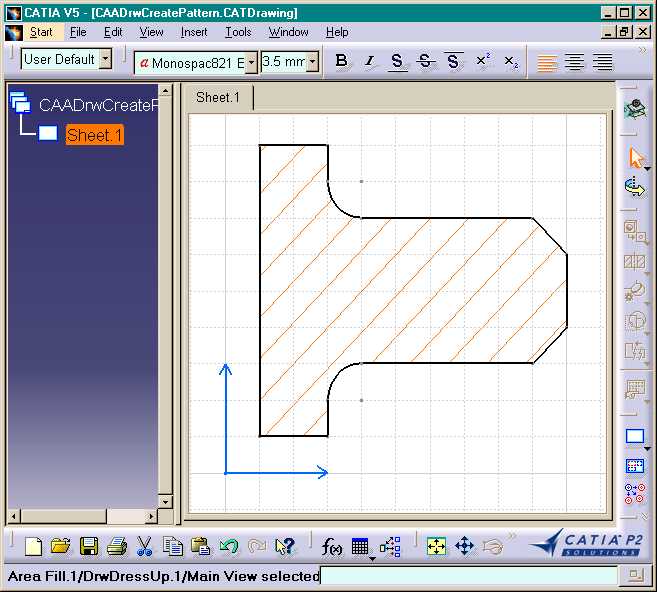Apply Superscript formatting
Viewport: 657px width, 592px height.
(483, 61)
